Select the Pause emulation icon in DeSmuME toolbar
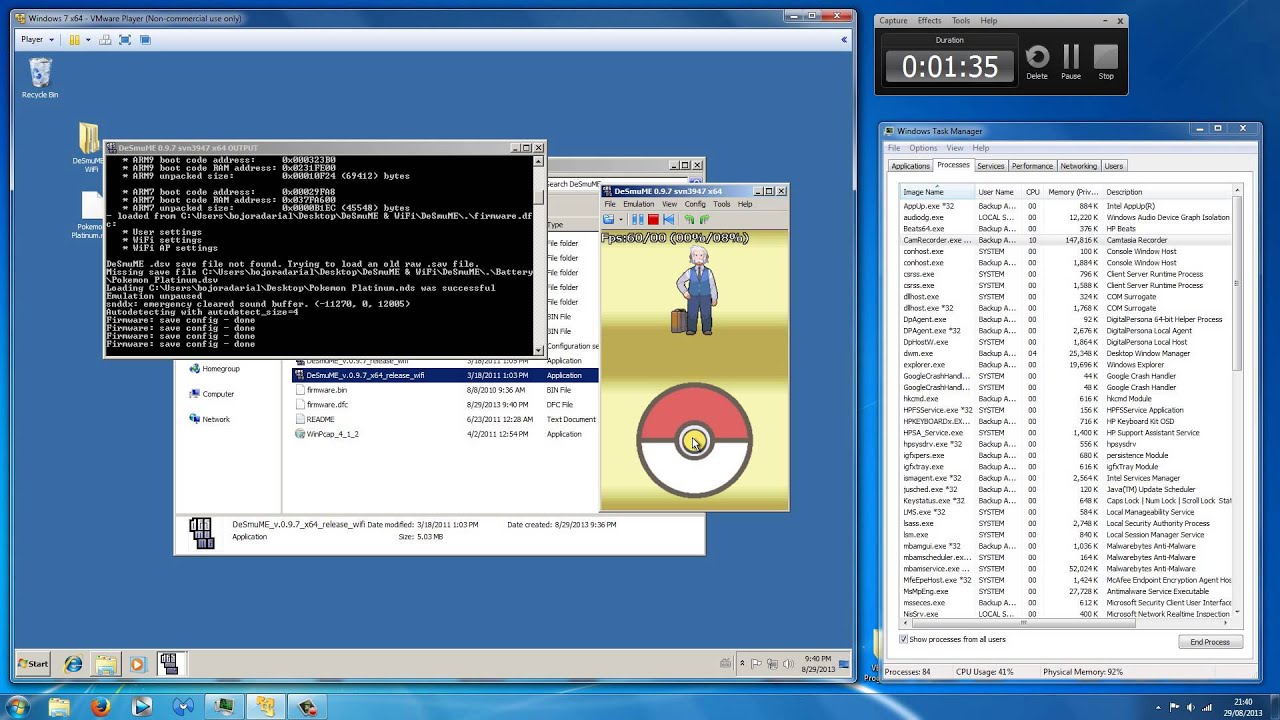 click(x=639, y=219)
